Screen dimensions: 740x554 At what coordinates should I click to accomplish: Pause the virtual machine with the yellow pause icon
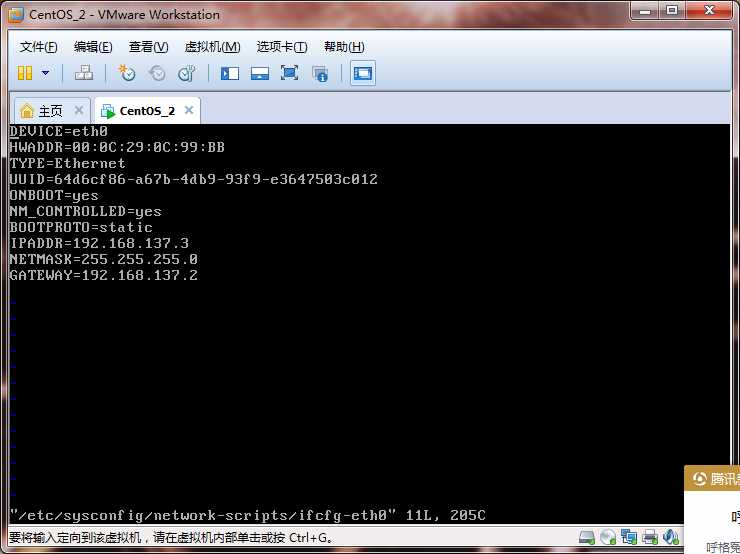point(25,73)
